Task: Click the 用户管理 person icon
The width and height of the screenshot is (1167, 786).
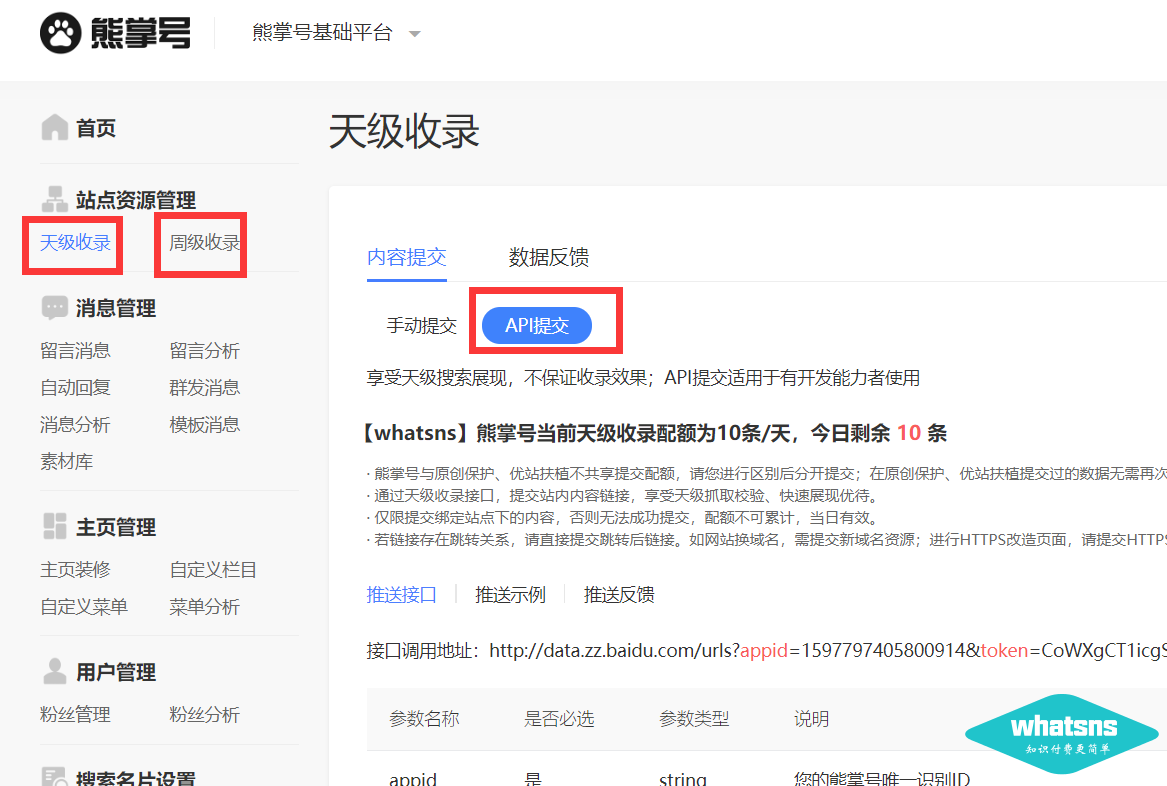Action: 54,672
